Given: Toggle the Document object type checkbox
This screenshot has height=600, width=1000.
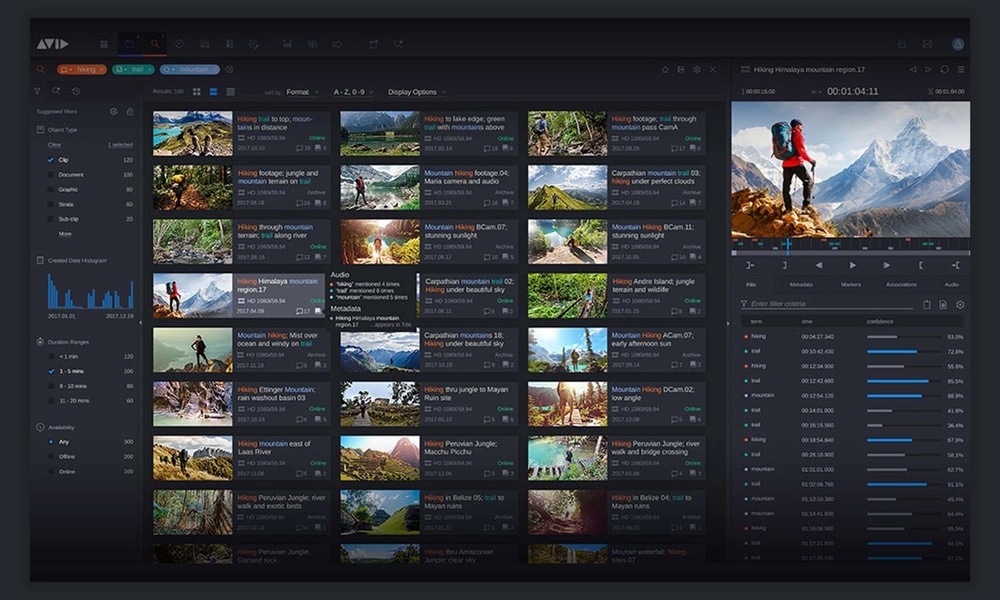Looking at the screenshot, I should (50, 175).
